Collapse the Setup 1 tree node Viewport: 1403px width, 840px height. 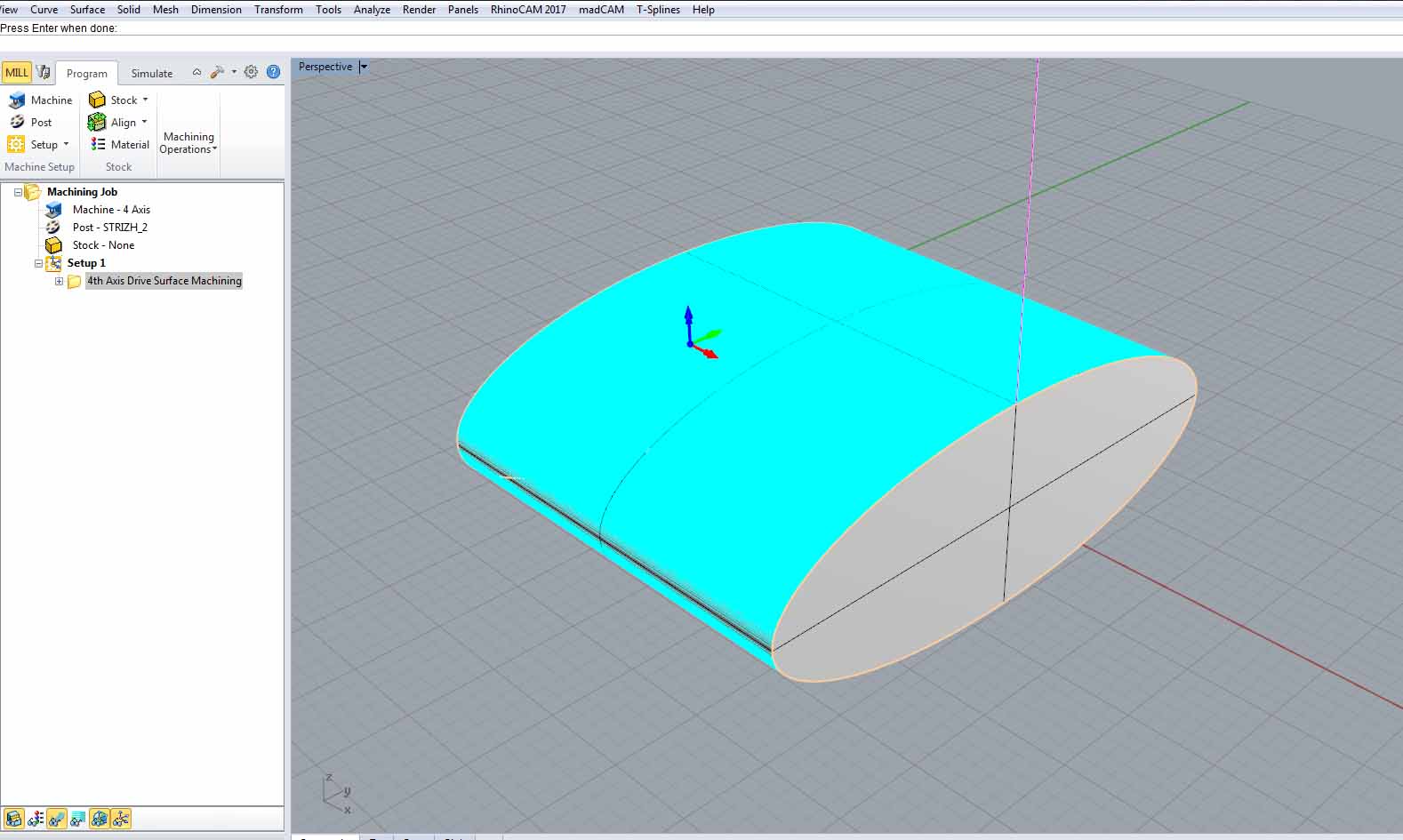click(38, 263)
